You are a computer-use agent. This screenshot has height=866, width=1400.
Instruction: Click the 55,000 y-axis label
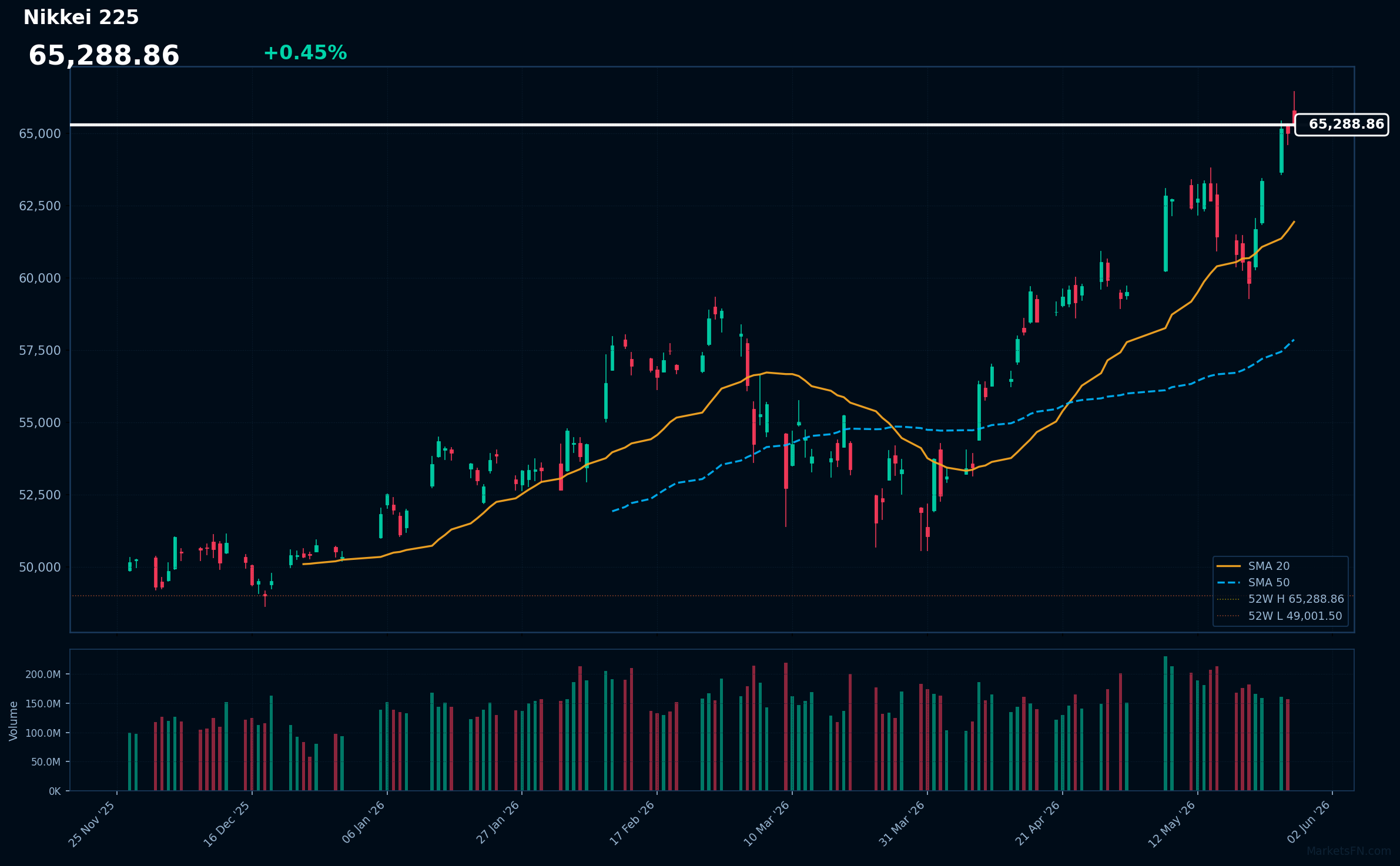pos(40,423)
